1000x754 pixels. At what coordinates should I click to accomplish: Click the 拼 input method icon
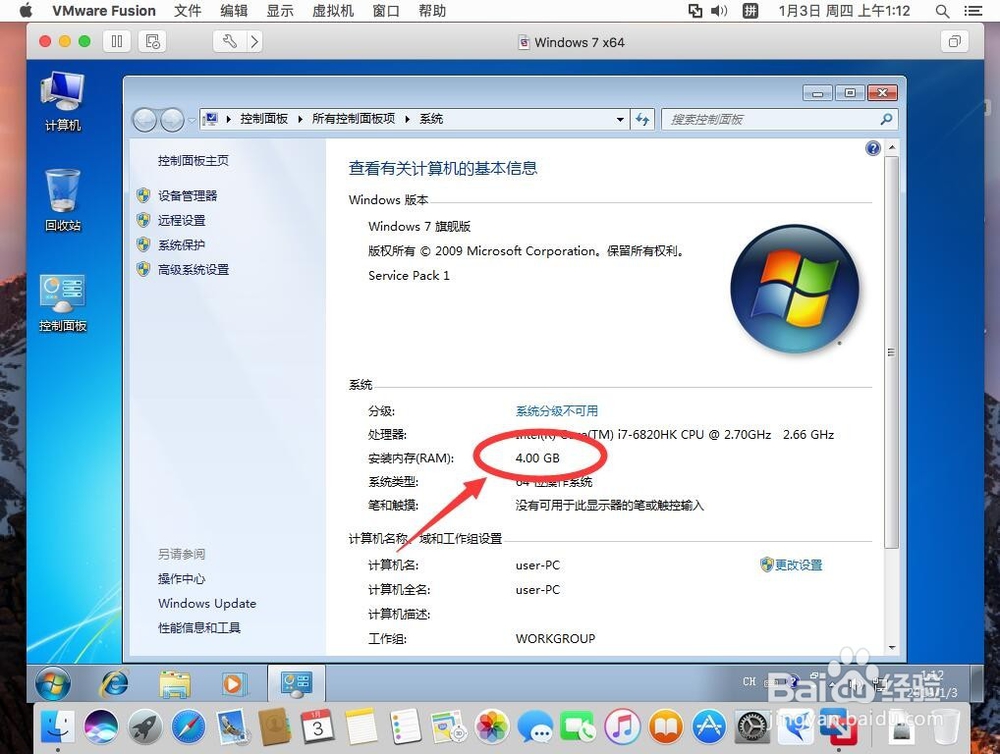pyautogui.click(x=750, y=11)
